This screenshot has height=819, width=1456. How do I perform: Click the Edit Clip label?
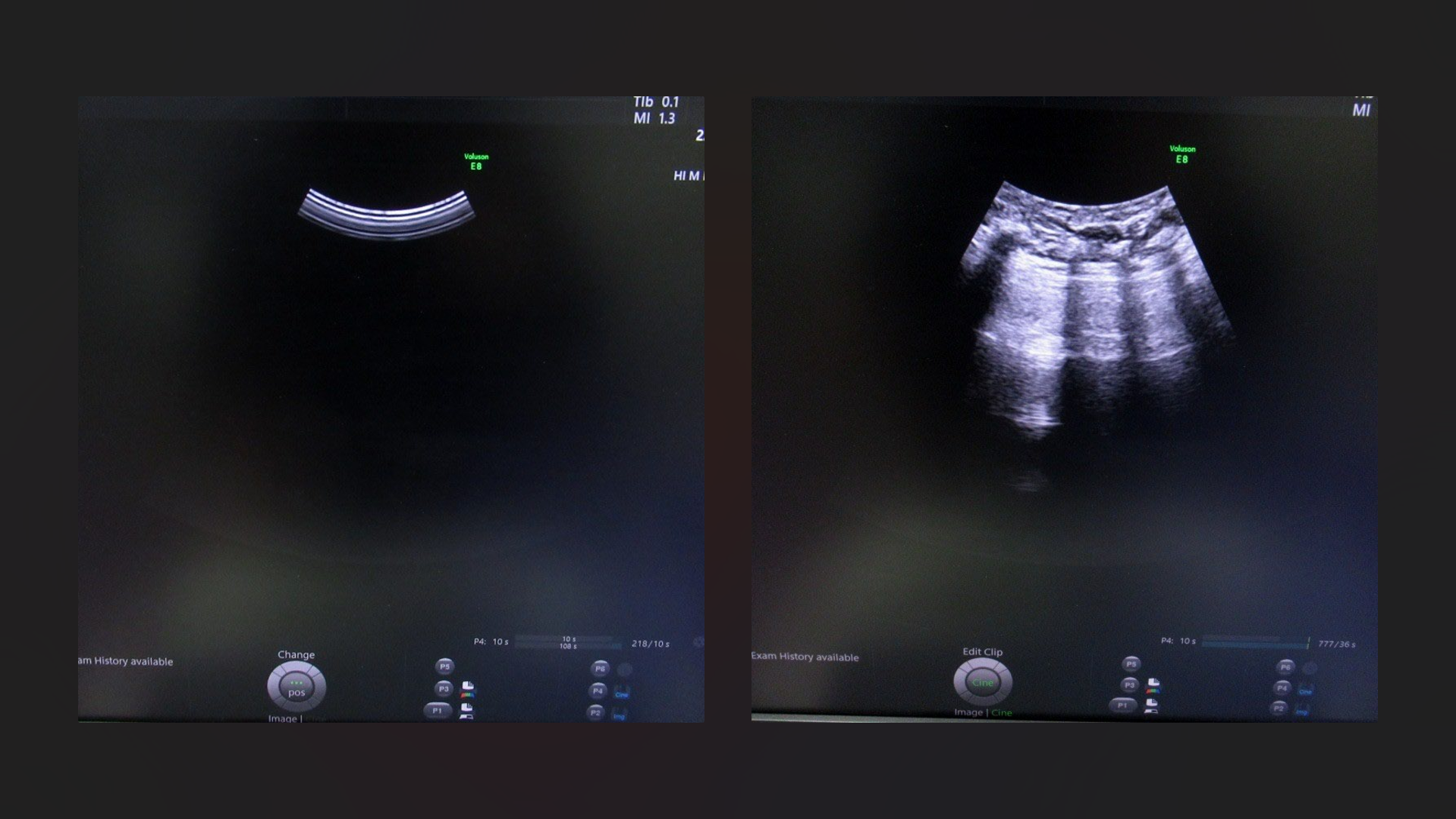[982, 651]
